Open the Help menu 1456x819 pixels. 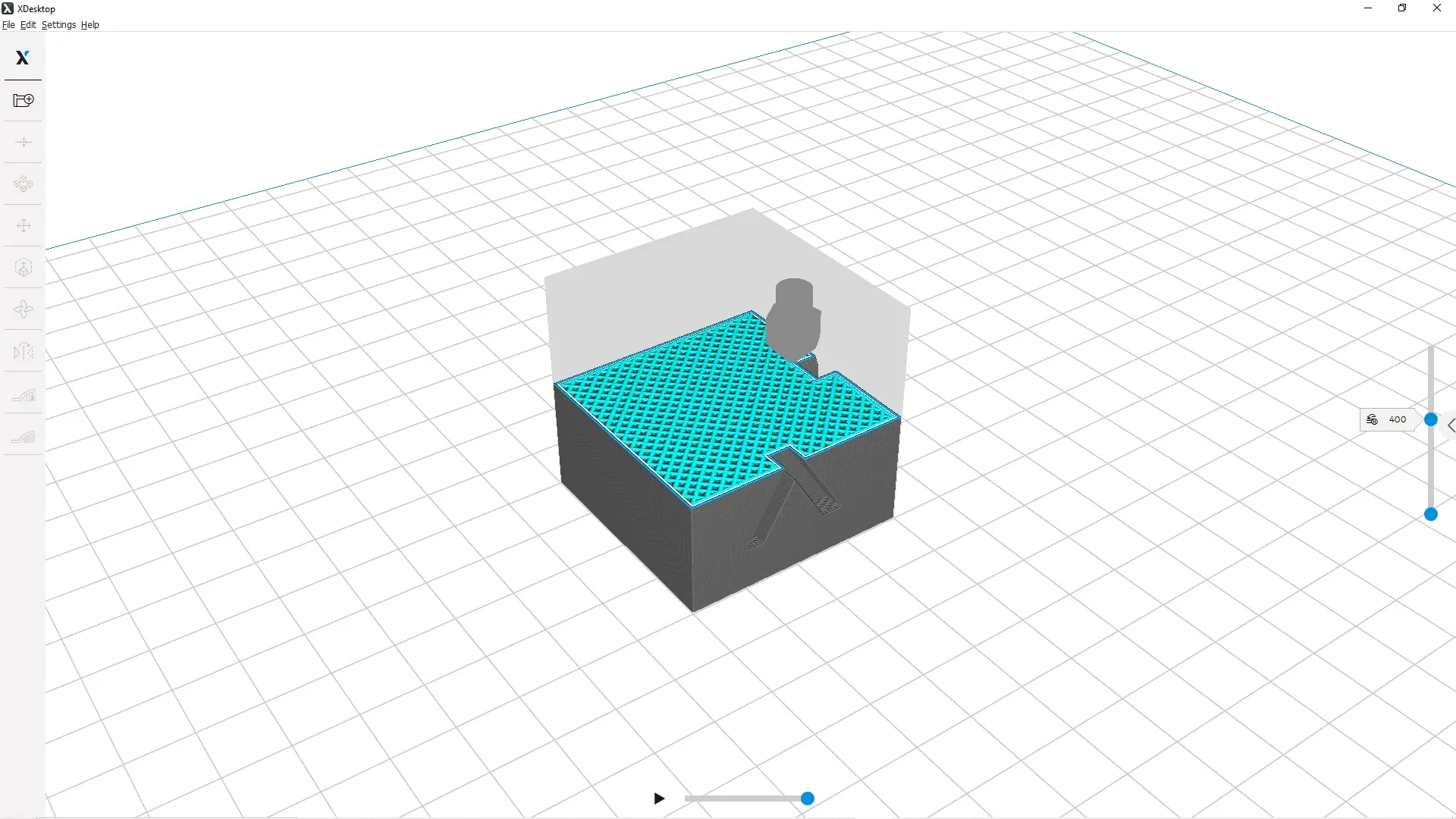89,25
